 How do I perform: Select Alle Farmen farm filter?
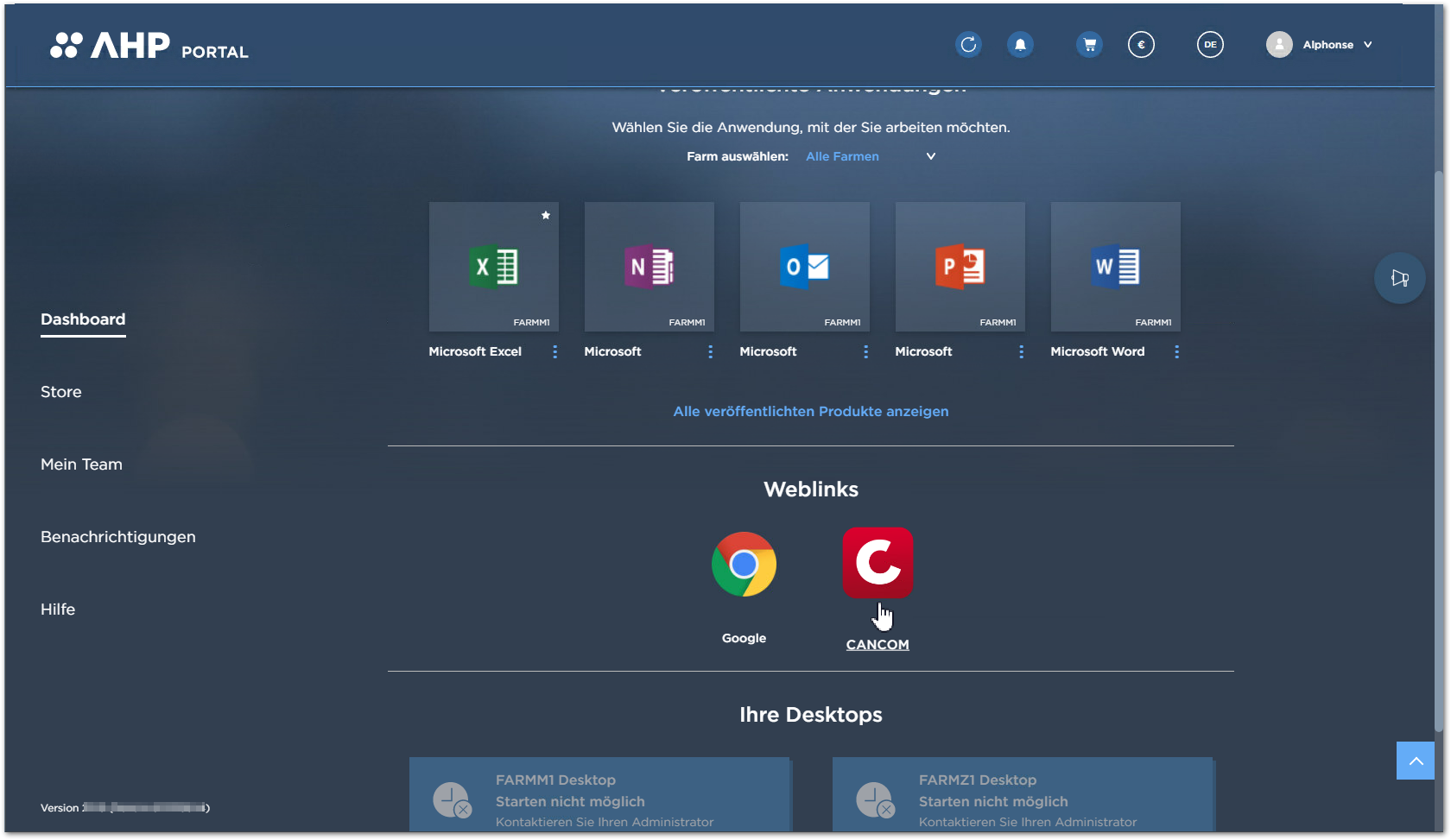pos(842,156)
